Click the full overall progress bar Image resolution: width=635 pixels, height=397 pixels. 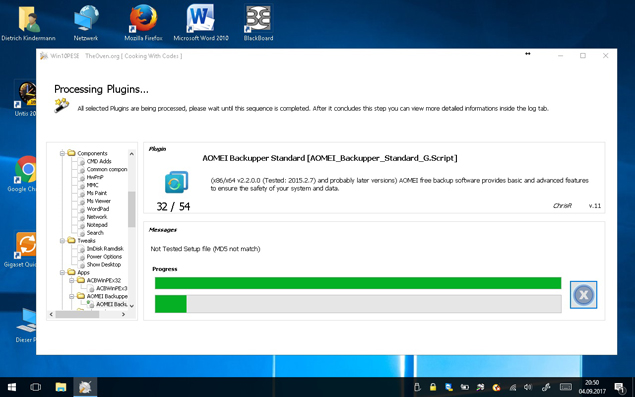click(x=358, y=283)
